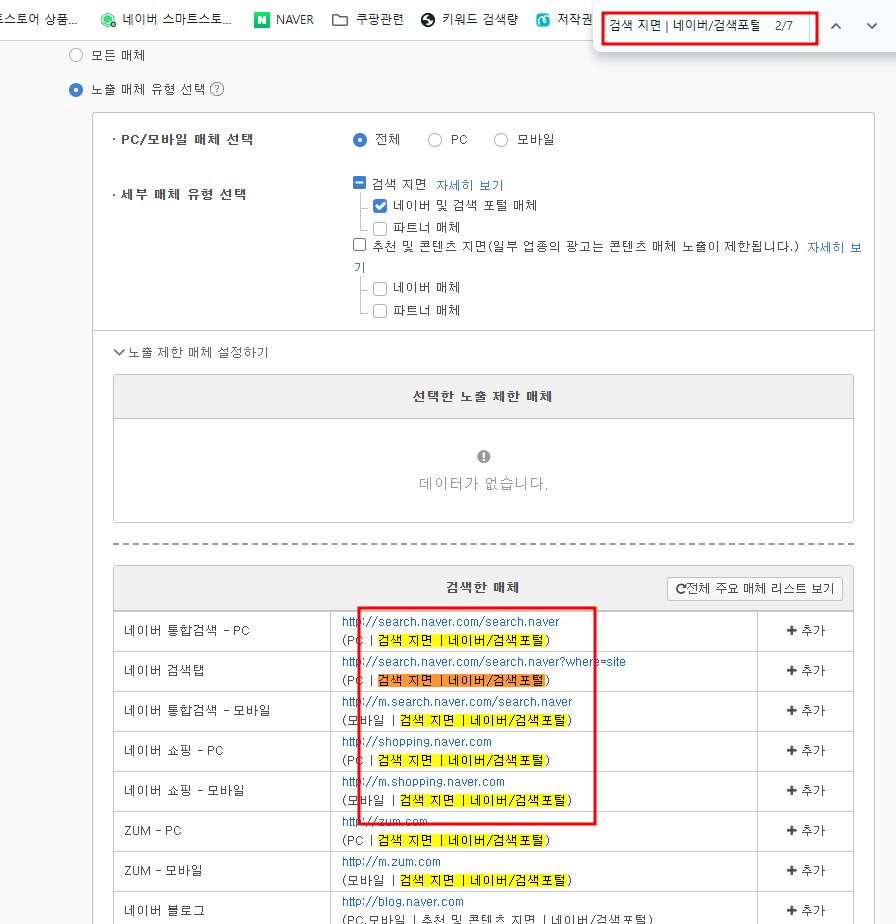Open the search.naver.com/search.naver link
The height and width of the screenshot is (924, 896).
pyautogui.click(x=450, y=622)
